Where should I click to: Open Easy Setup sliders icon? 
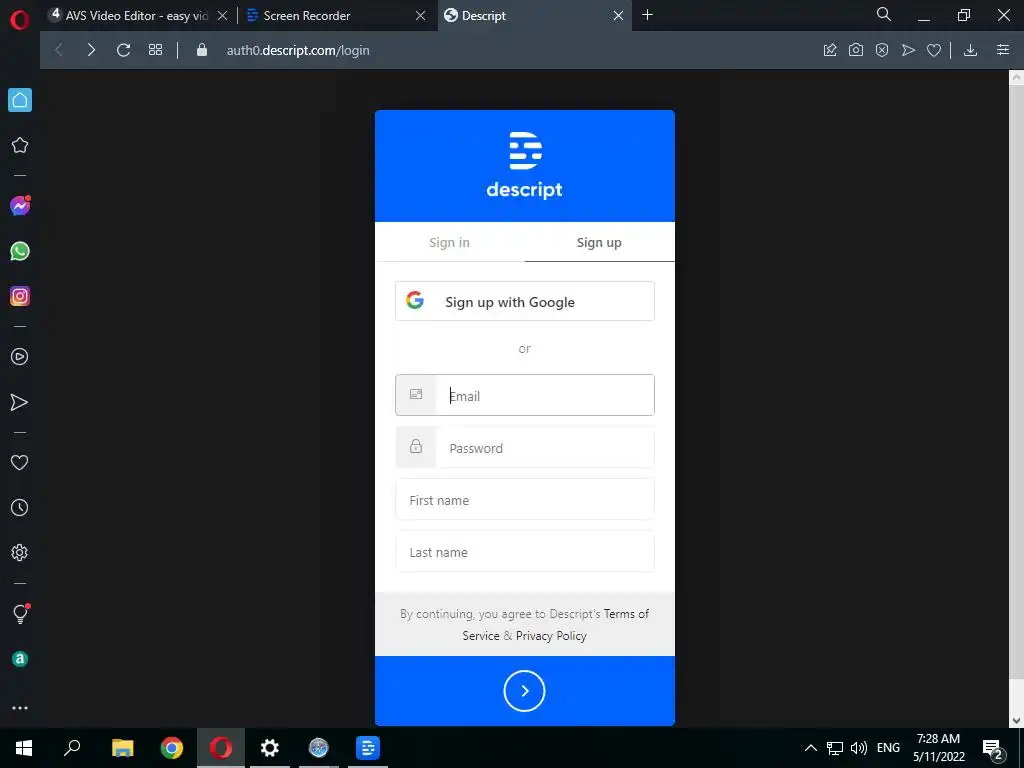[1003, 50]
